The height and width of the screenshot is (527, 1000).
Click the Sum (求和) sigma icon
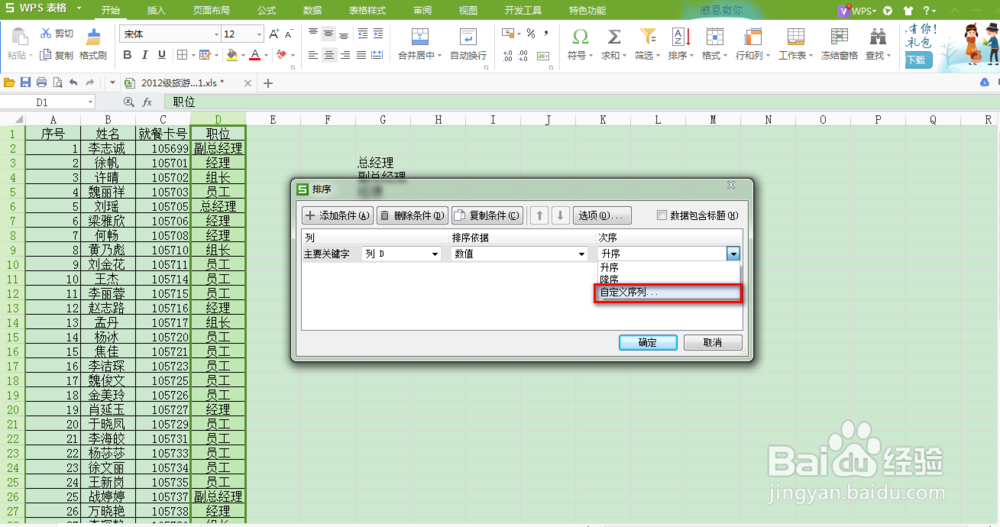click(x=614, y=36)
